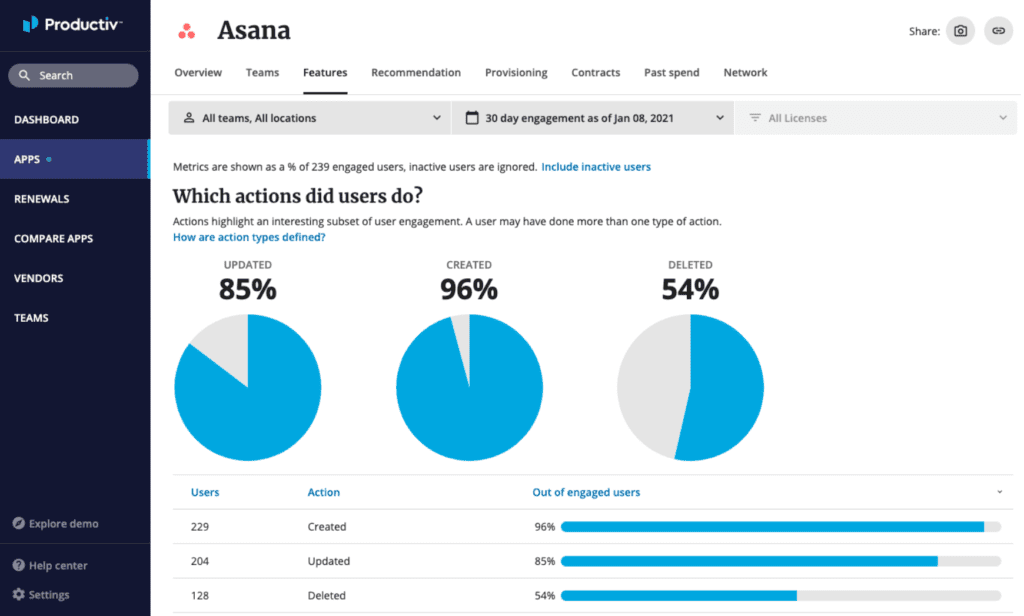Go to DASHBOARD in the sidebar
1024x616 pixels.
[x=46, y=120]
